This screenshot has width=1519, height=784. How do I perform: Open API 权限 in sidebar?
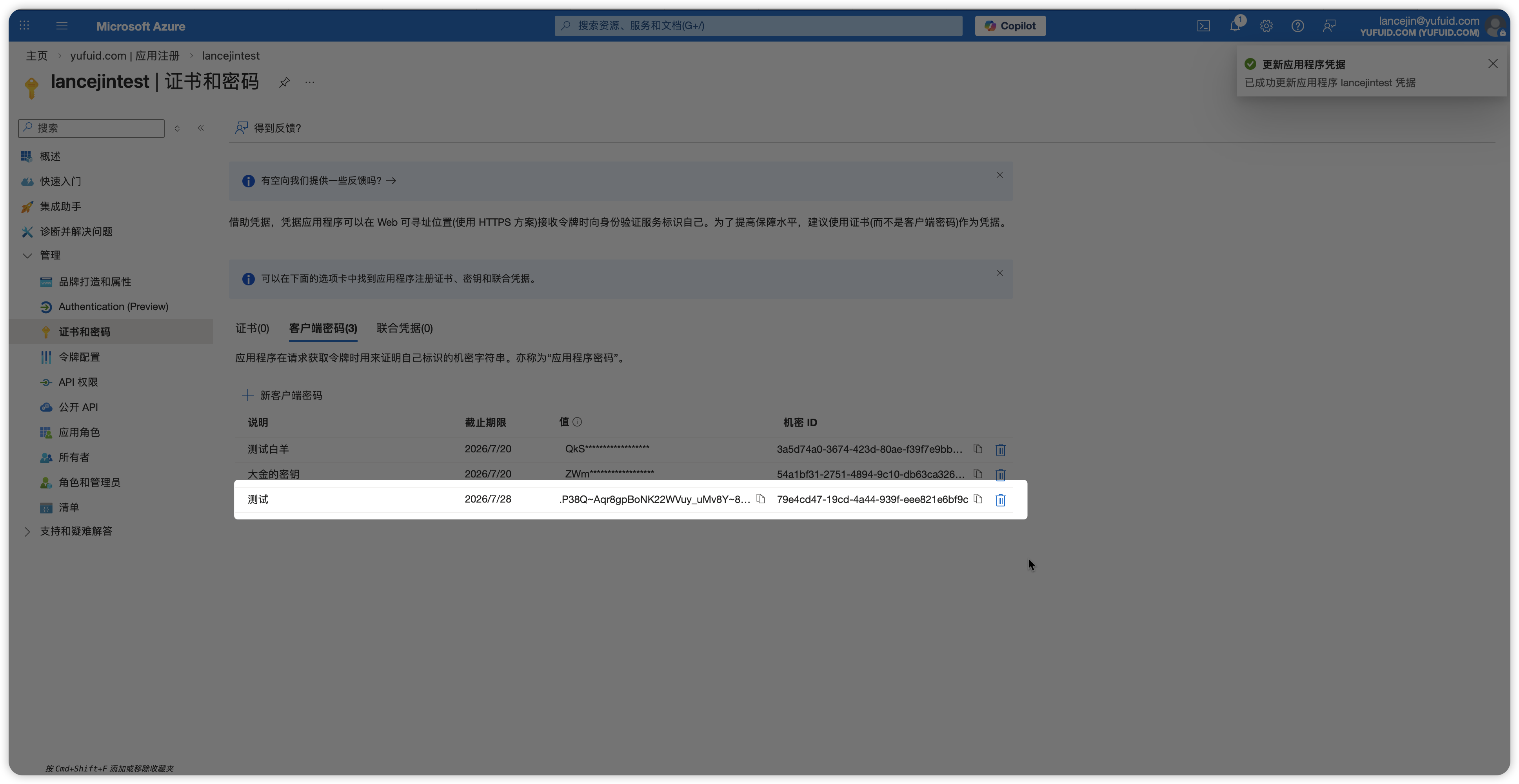point(78,382)
